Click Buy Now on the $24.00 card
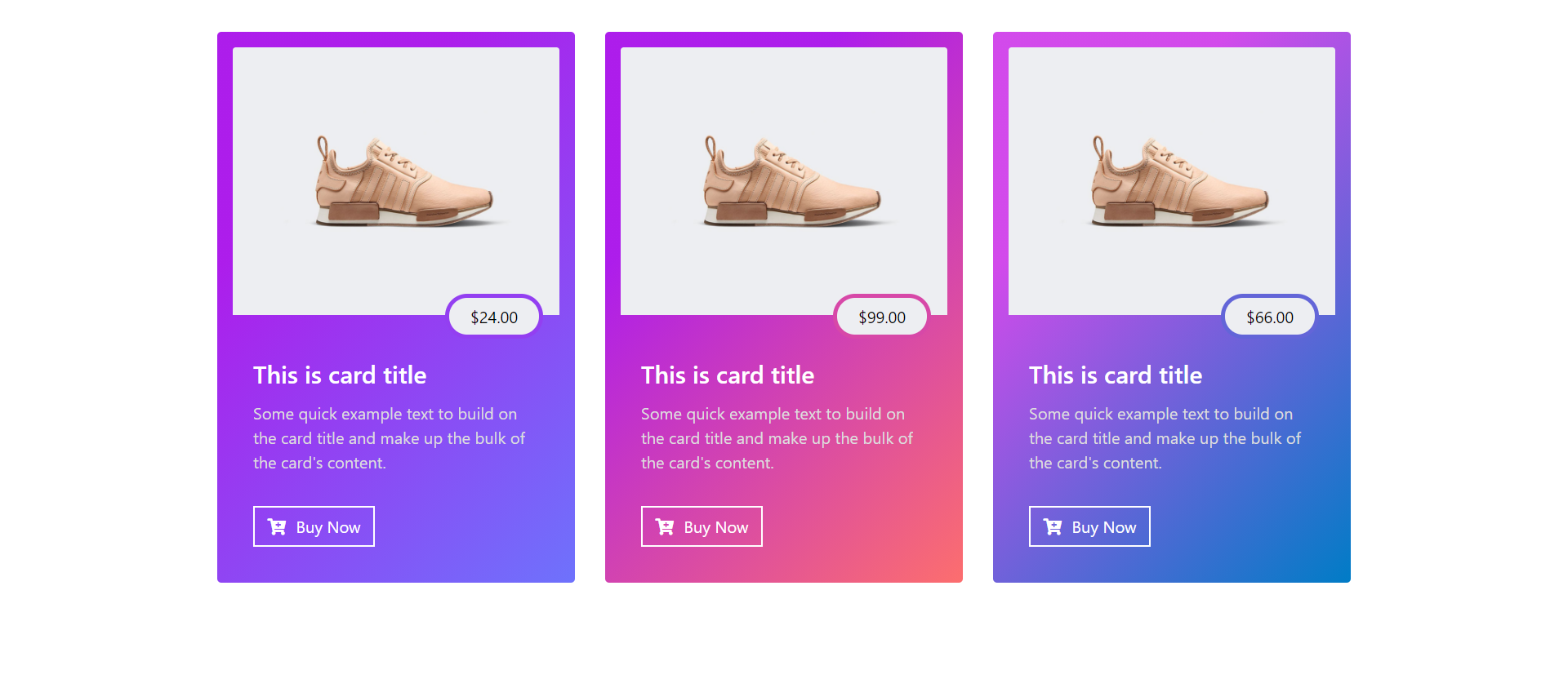This screenshot has width=1568, height=679. (x=314, y=526)
